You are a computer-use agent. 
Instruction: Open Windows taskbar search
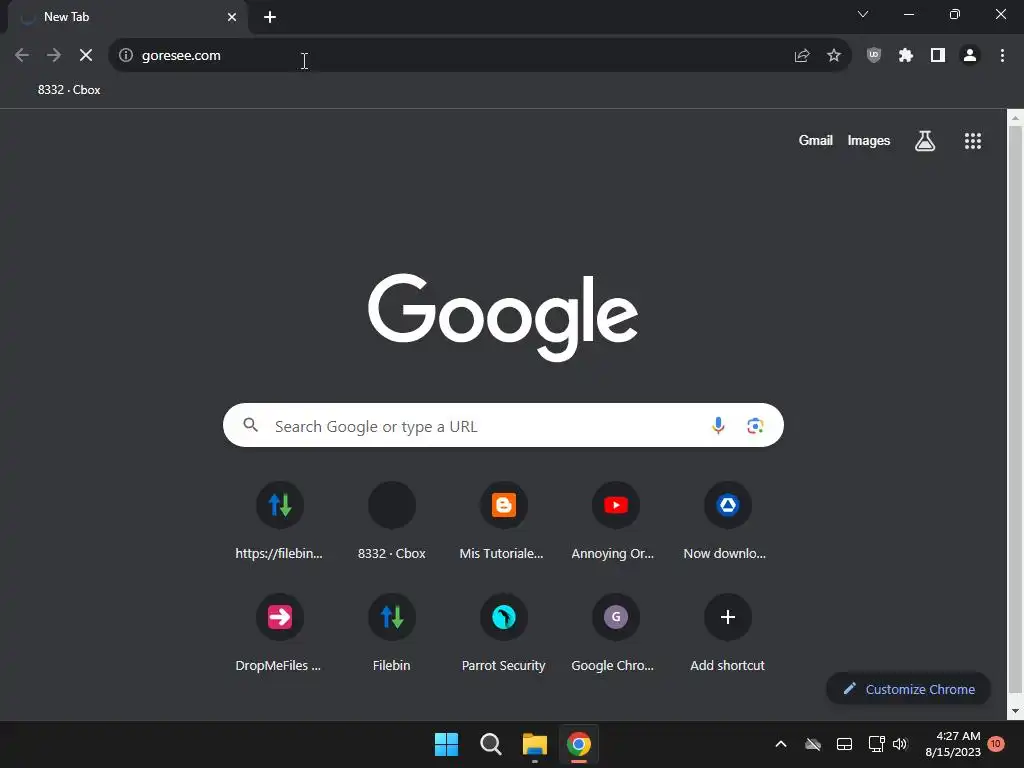[x=490, y=744]
